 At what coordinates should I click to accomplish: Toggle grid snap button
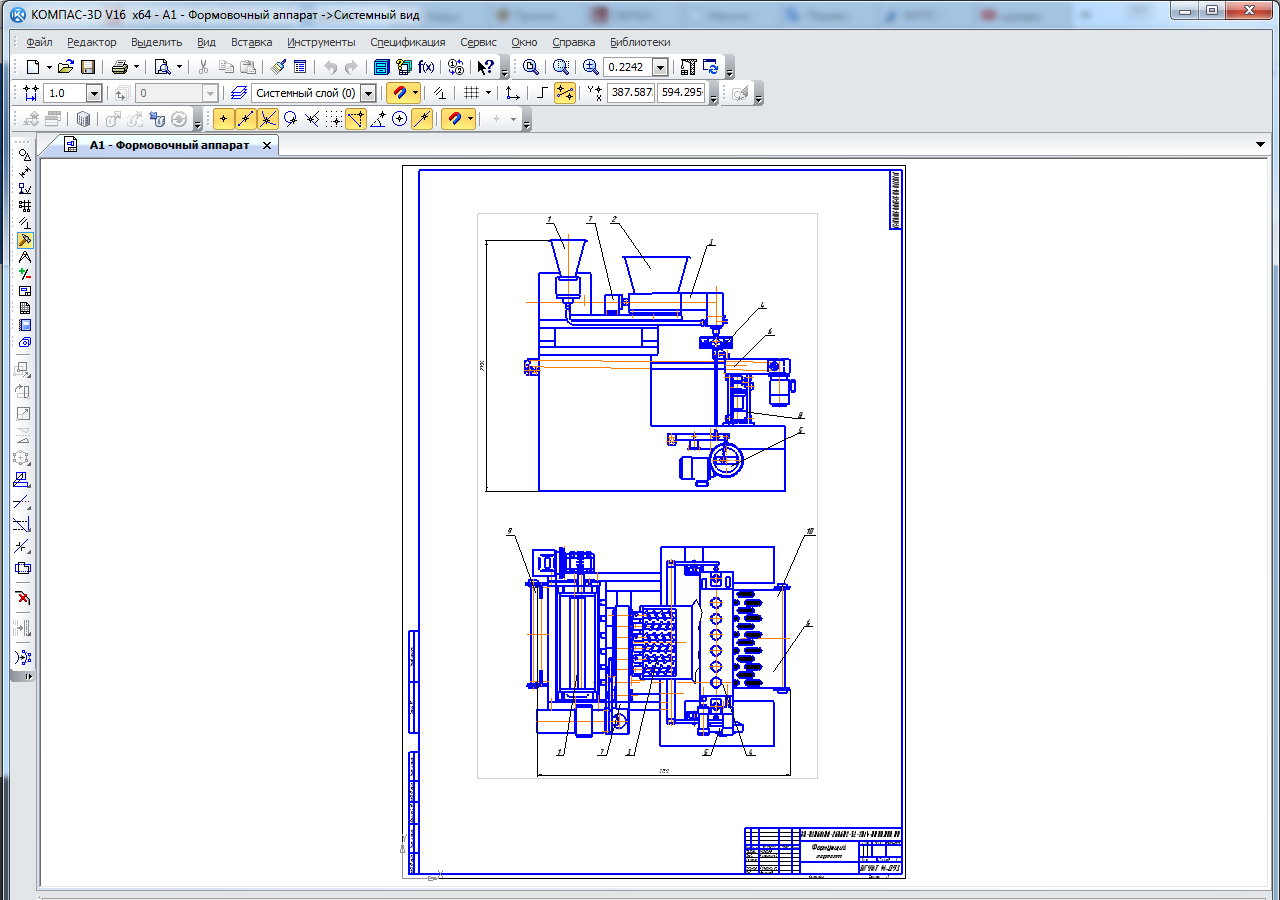[334, 119]
